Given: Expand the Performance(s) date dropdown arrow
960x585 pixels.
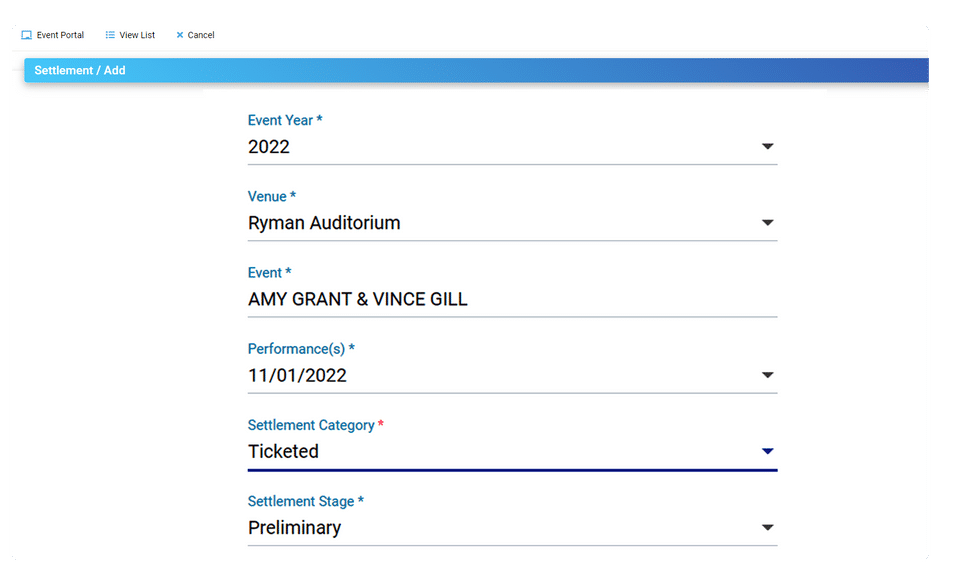Looking at the screenshot, I should pyautogui.click(x=767, y=375).
